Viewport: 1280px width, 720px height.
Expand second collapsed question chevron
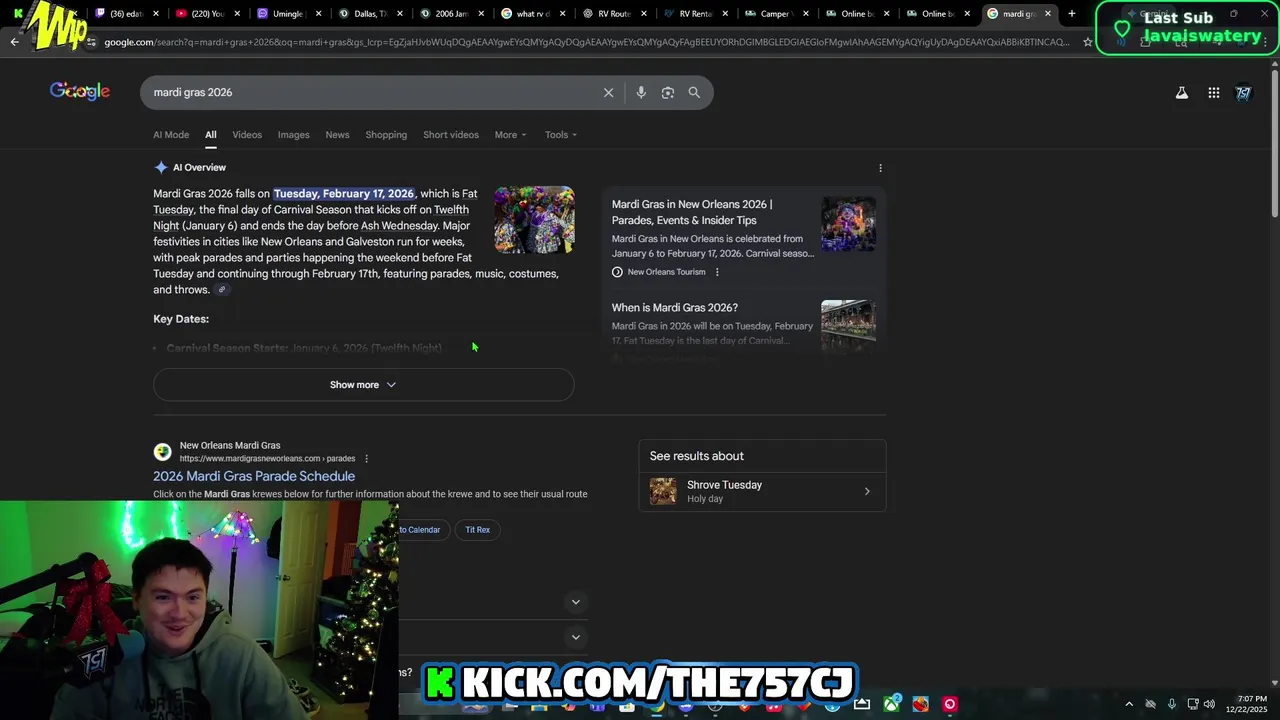pyautogui.click(x=575, y=637)
